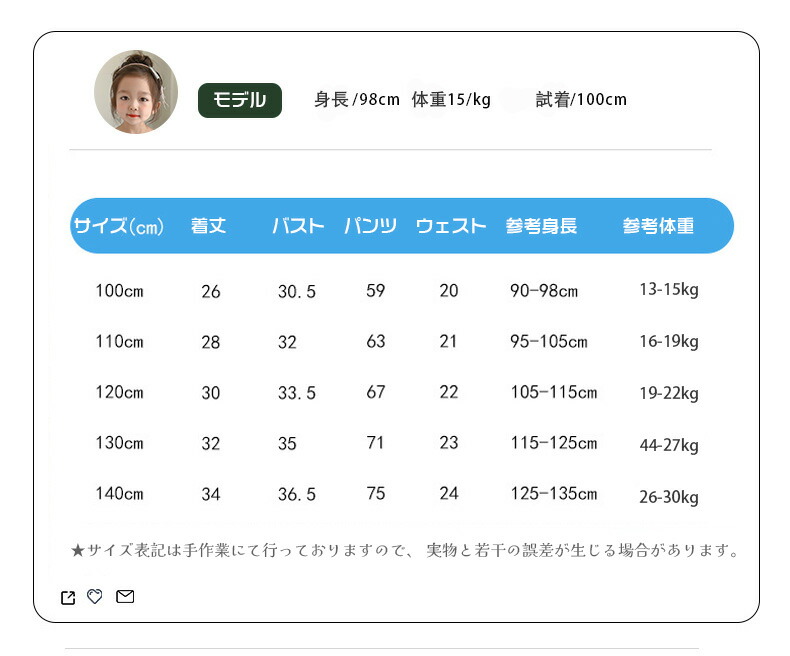Click reference height 95-105cm
Image resolution: width=790 pixels, height=656 pixels.
coord(549,342)
